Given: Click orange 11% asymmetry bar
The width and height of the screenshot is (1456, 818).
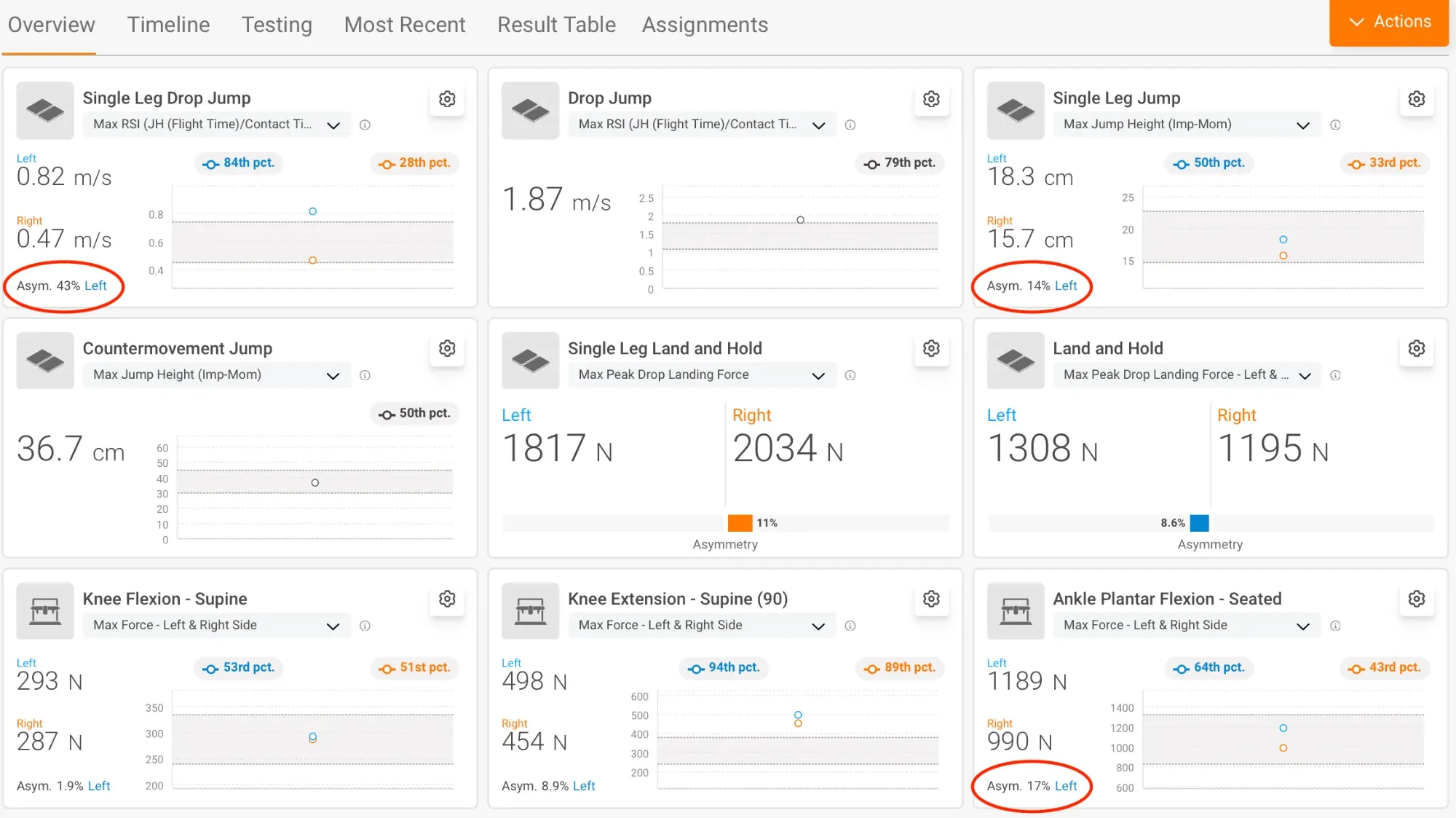Looking at the screenshot, I should tap(740, 523).
